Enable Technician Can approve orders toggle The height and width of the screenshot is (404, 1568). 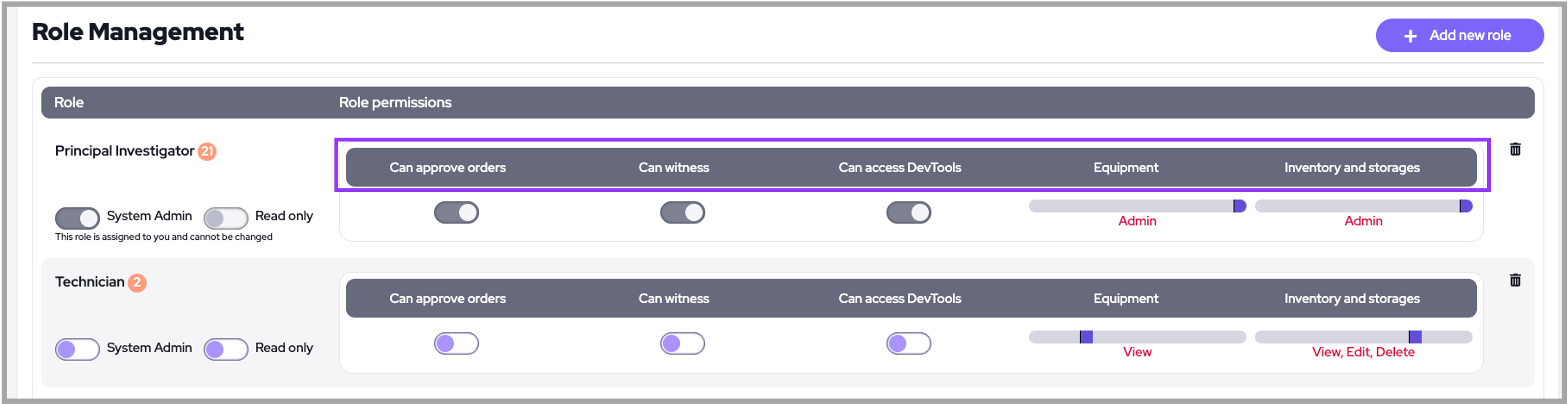[x=456, y=344]
